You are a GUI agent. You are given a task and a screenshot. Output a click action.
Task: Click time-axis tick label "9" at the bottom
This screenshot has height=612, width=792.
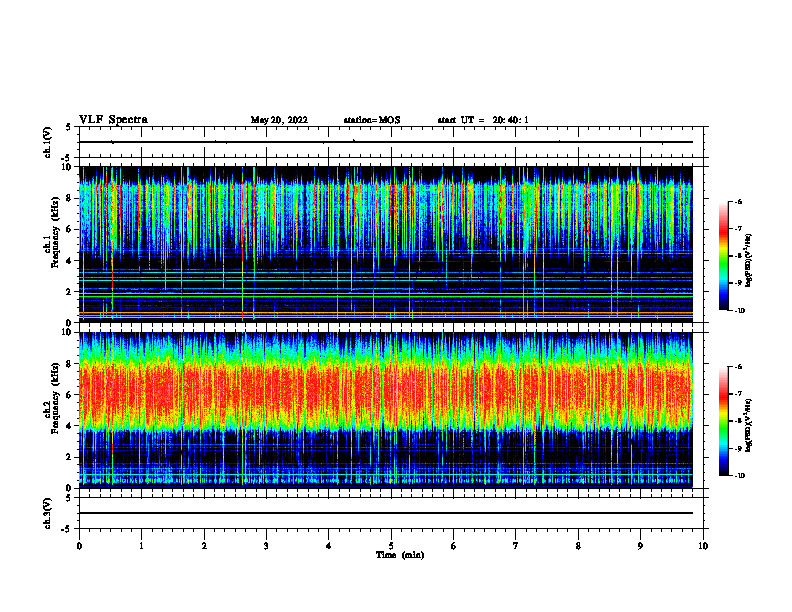point(640,546)
